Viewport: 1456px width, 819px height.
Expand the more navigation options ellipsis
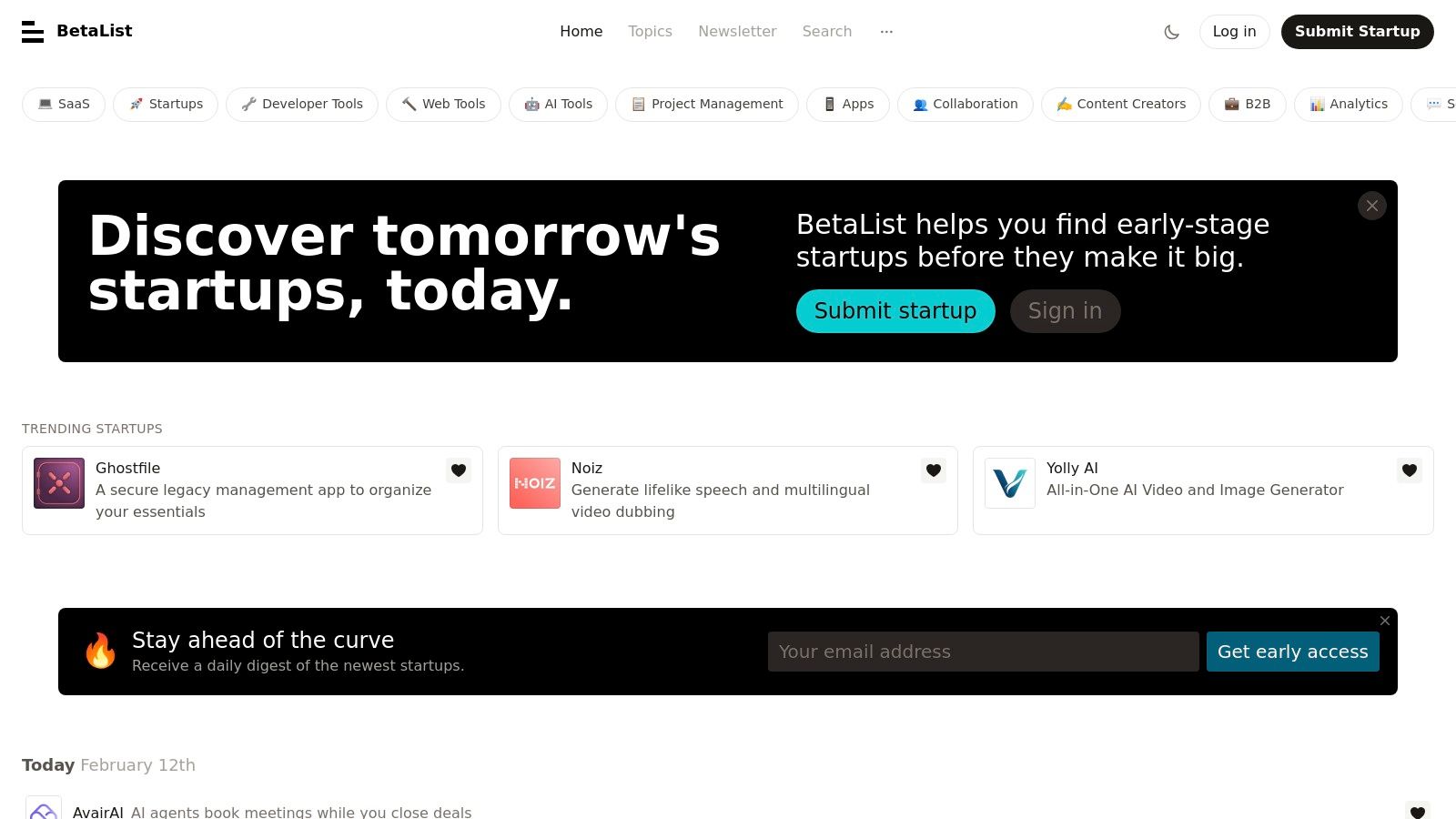pos(885,32)
